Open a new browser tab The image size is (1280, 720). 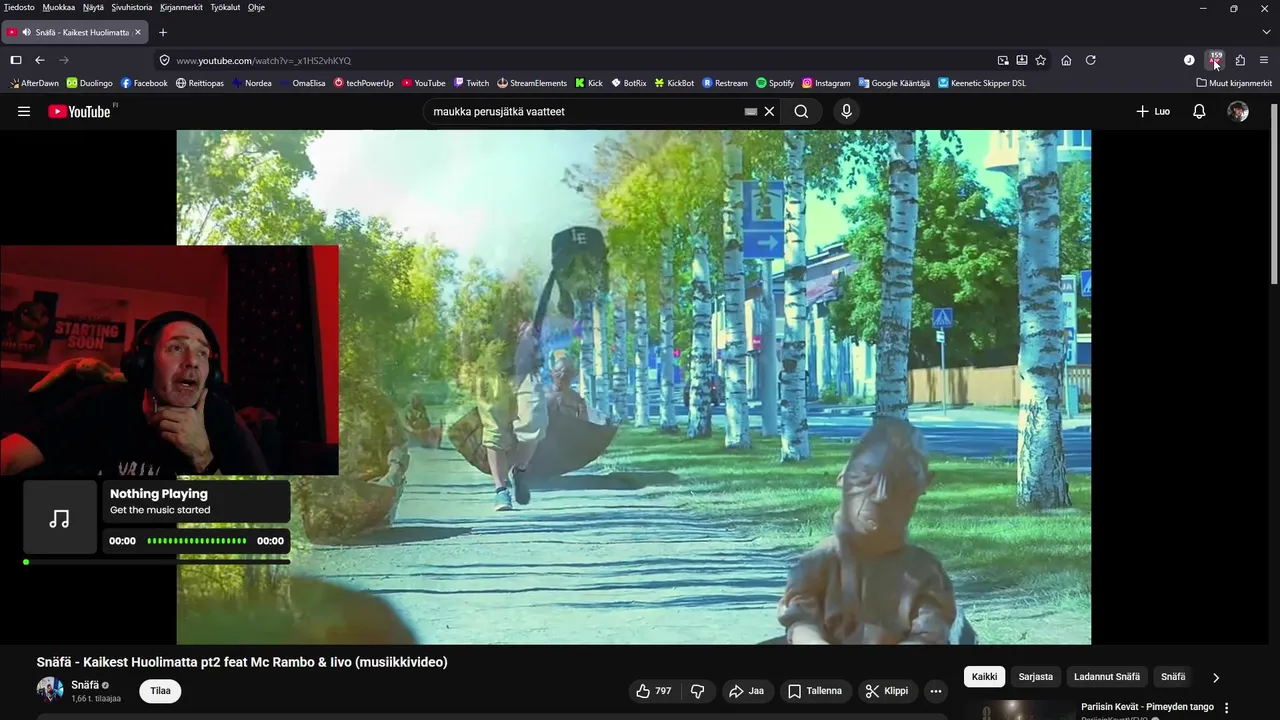tap(163, 32)
